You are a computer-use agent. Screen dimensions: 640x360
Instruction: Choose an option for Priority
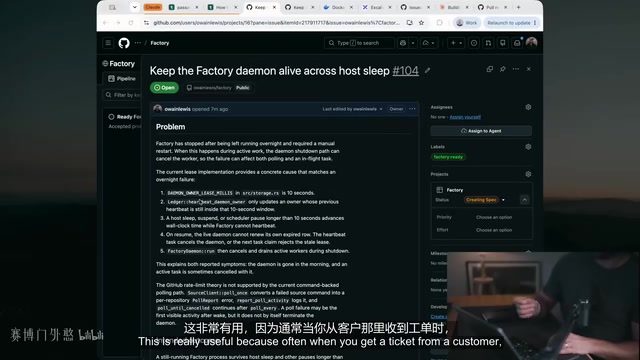494,217
